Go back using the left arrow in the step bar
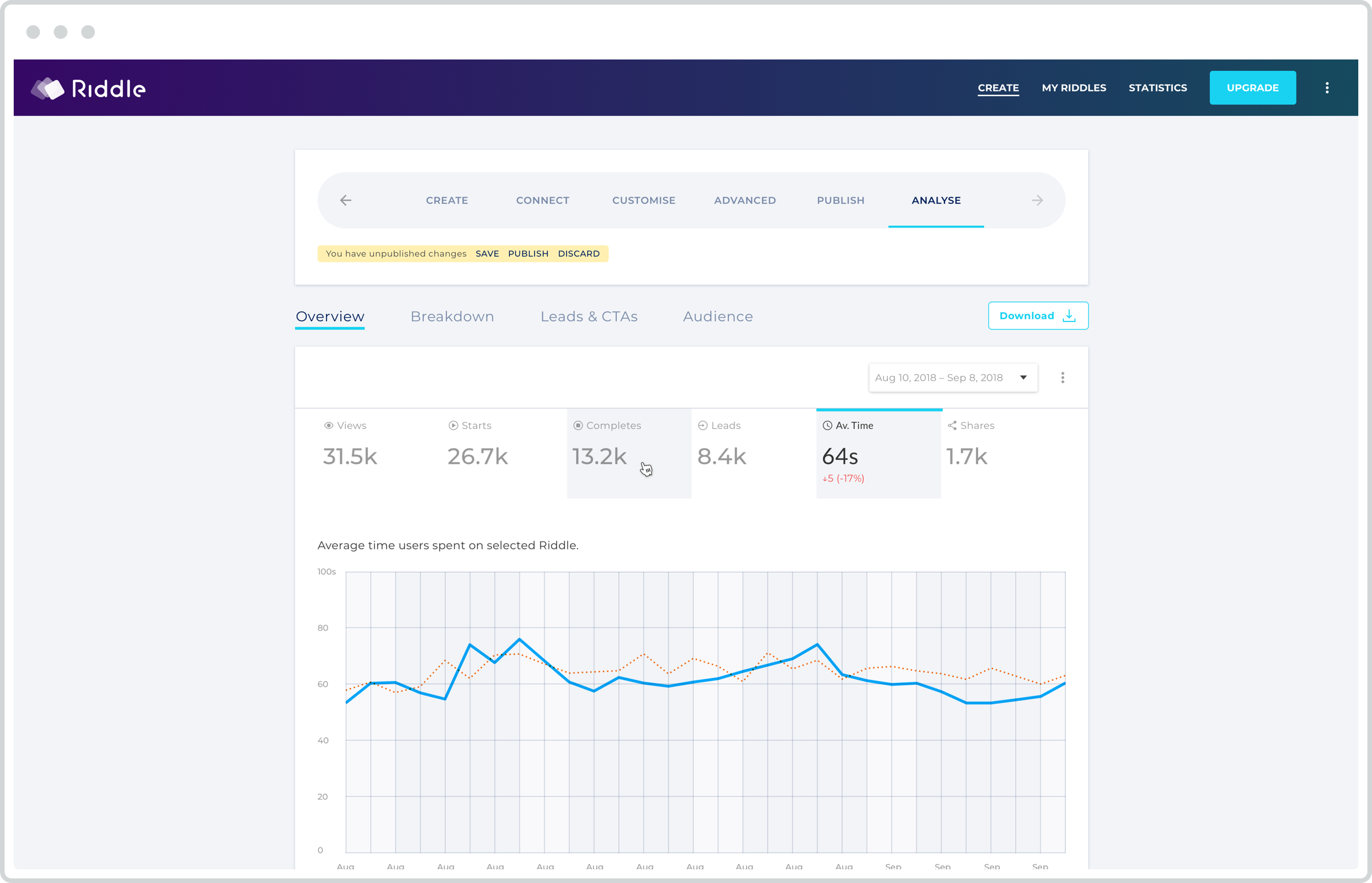The height and width of the screenshot is (883, 1372). pyautogui.click(x=346, y=200)
